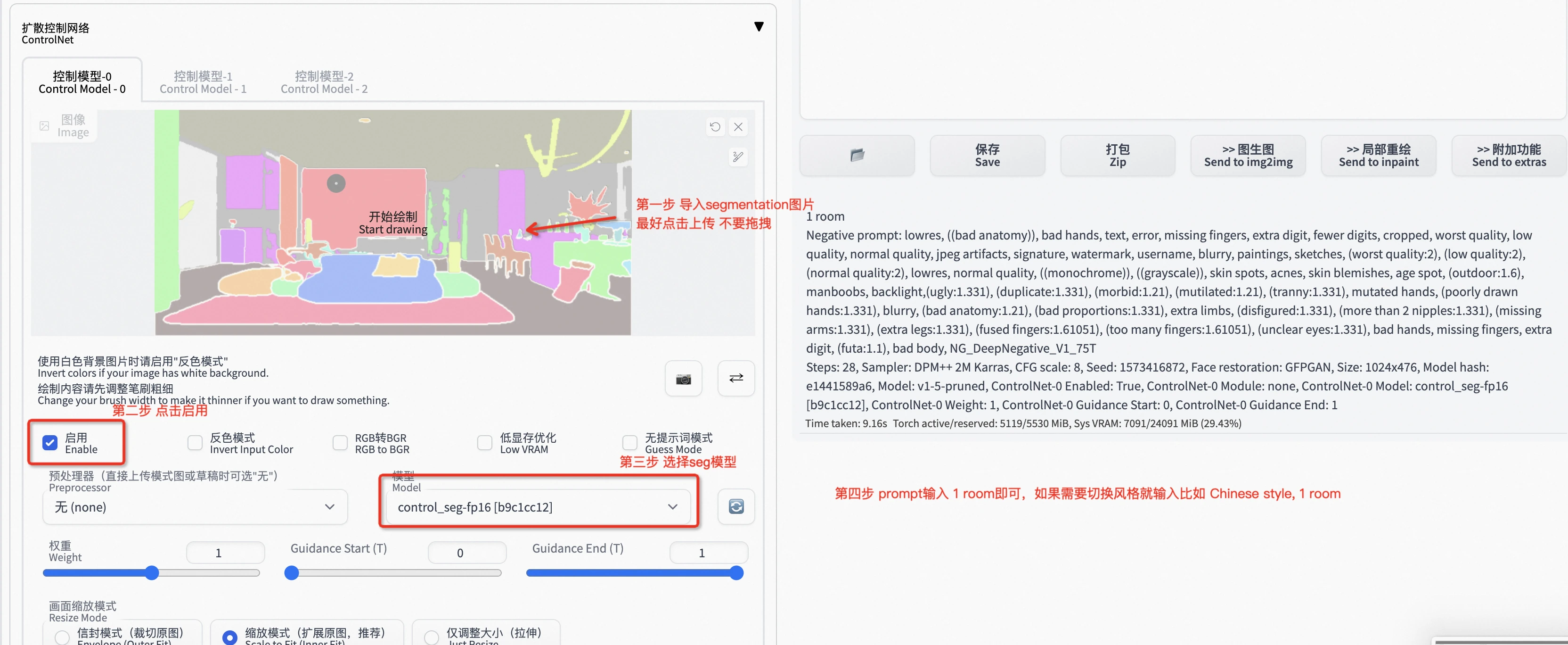Open the webcam capture icon
1568x645 pixels.
pyautogui.click(x=683, y=378)
